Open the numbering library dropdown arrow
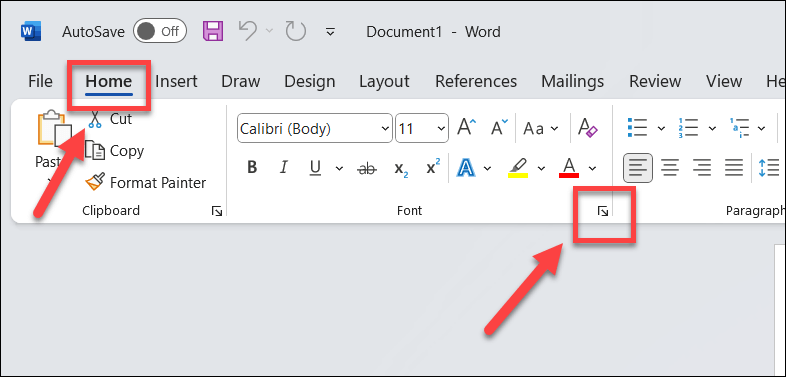Screen dimensions: 786x377 pos(712,129)
